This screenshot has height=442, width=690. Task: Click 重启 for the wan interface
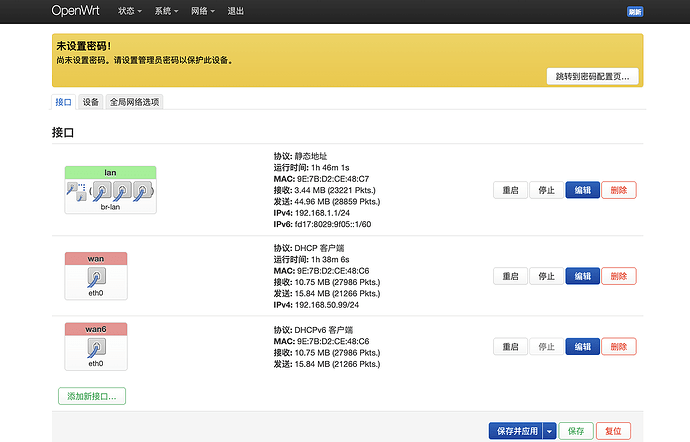coord(510,276)
